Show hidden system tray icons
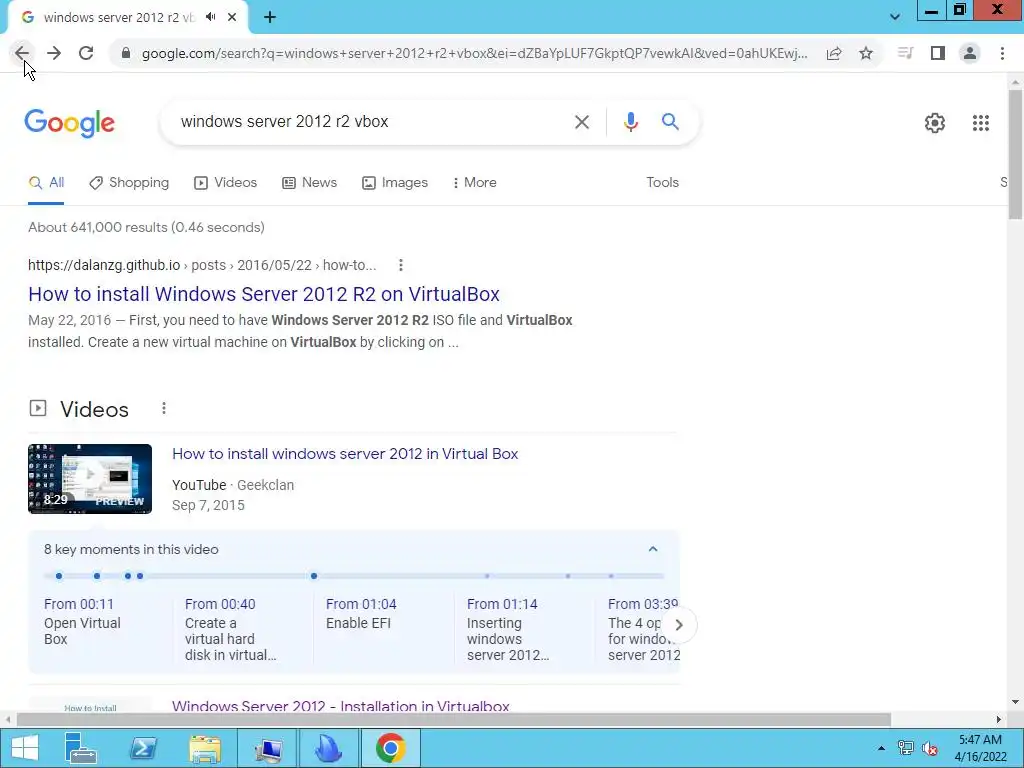1024x768 pixels. click(x=881, y=748)
